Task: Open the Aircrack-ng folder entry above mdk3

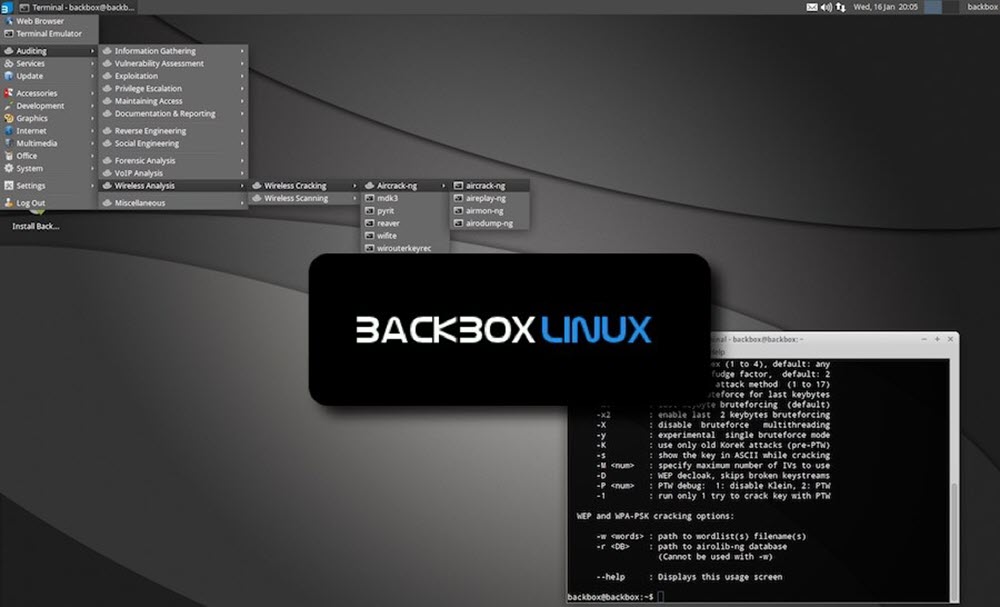Action: 406,186
